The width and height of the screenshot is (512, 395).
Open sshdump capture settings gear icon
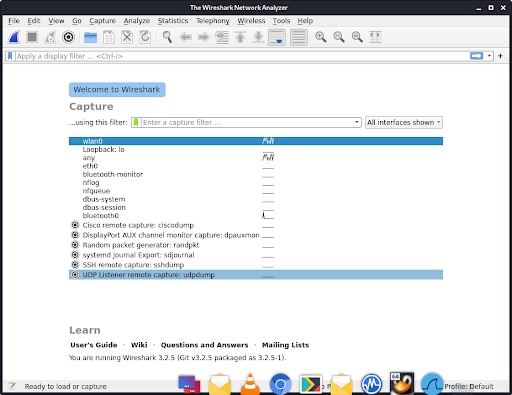click(75, 265)
